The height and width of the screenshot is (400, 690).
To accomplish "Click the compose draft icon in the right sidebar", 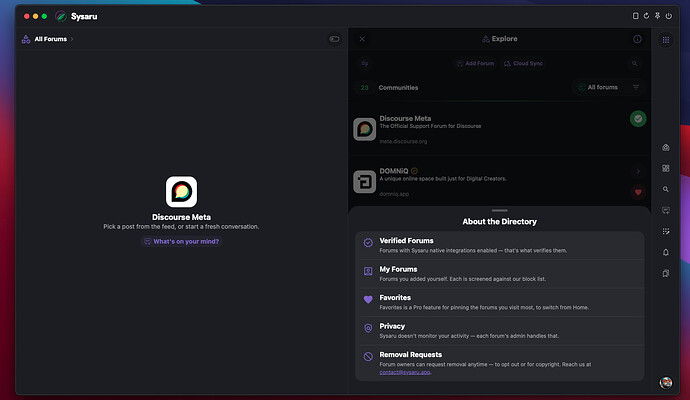I will tap(666, 231).
